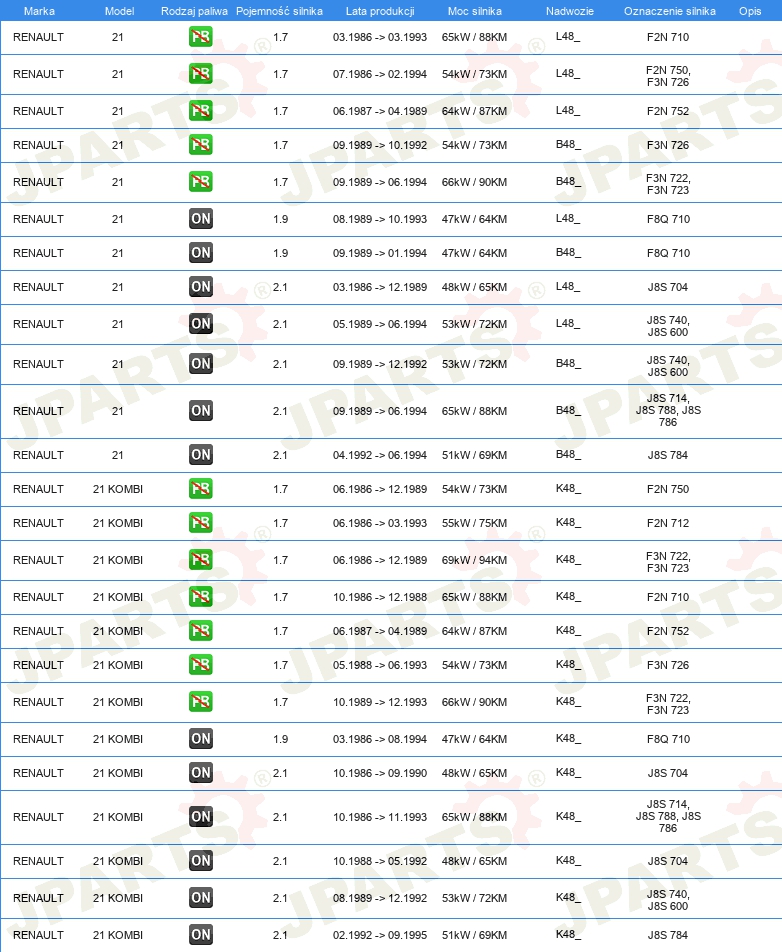Click date range 08.1989 -> 10.1993
Viewport: 782px width, 952px height.
379,219
